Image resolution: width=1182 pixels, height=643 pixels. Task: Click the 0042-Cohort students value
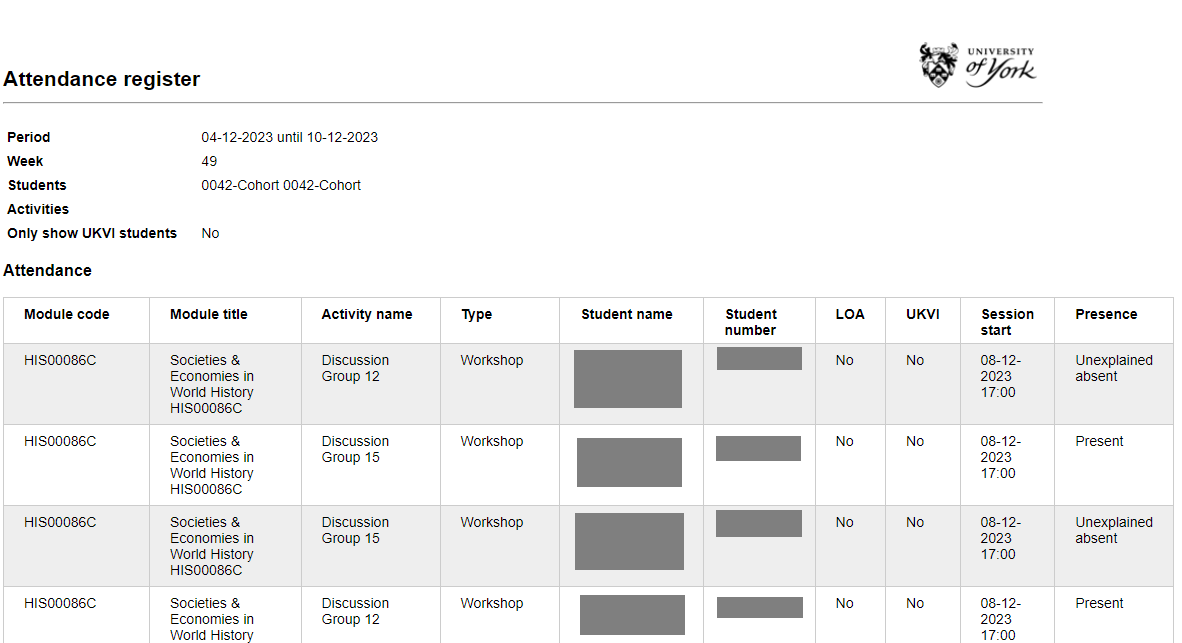[x=281, y=185]
